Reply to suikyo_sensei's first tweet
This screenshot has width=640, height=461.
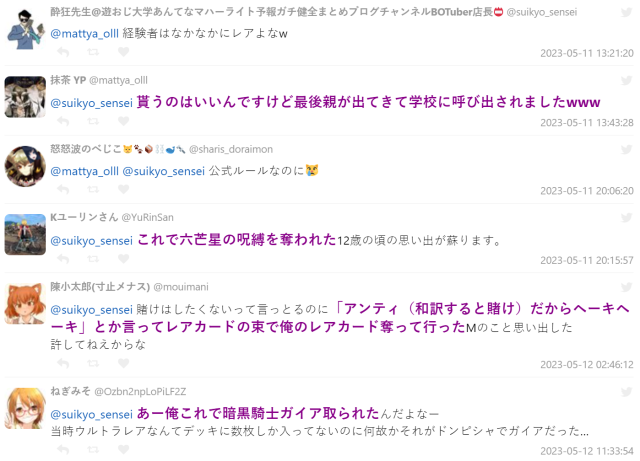pos(63,52)
